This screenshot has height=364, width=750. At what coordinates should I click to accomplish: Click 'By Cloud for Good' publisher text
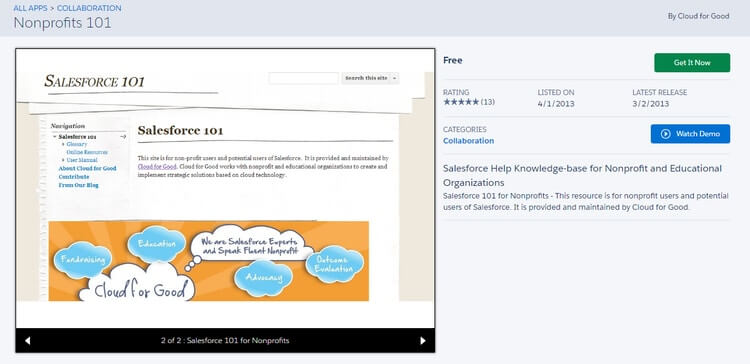pos(698,16)
